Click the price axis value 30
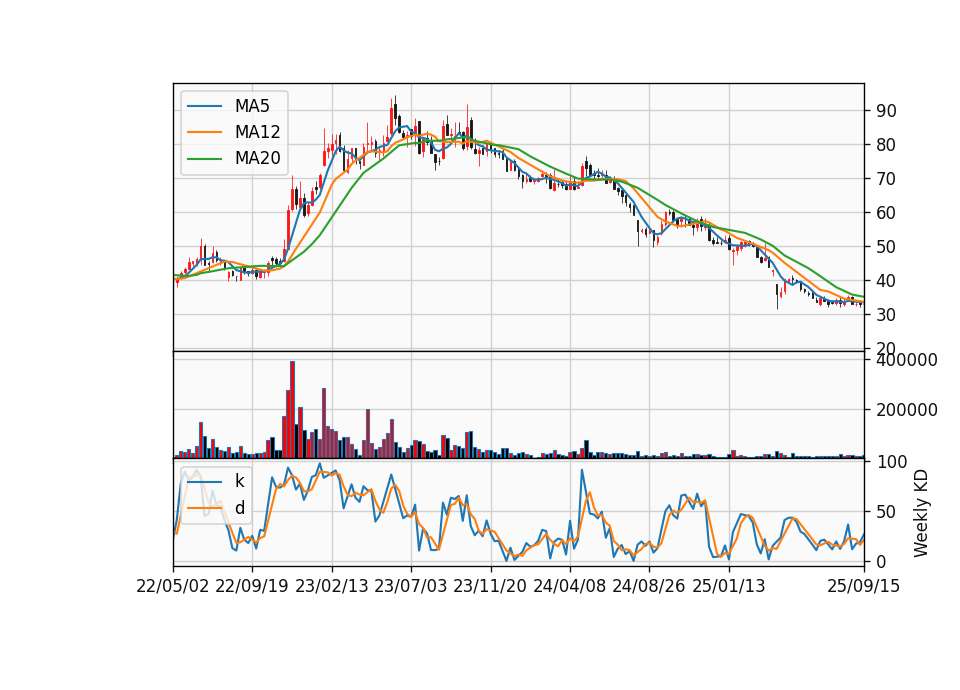This screenshot has width=960, height=690. (x=887, y=315)
